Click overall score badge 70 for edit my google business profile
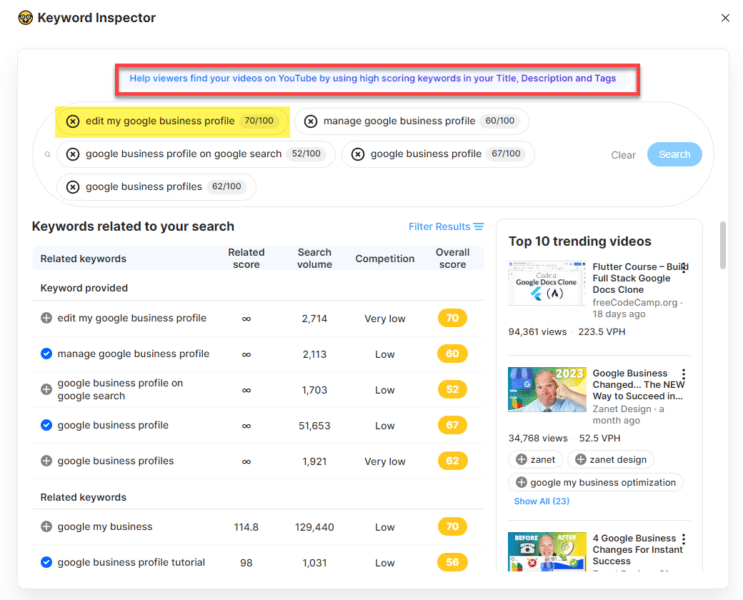Image resolution: width=743 pixels, height=600 pixels. (453, 318)
